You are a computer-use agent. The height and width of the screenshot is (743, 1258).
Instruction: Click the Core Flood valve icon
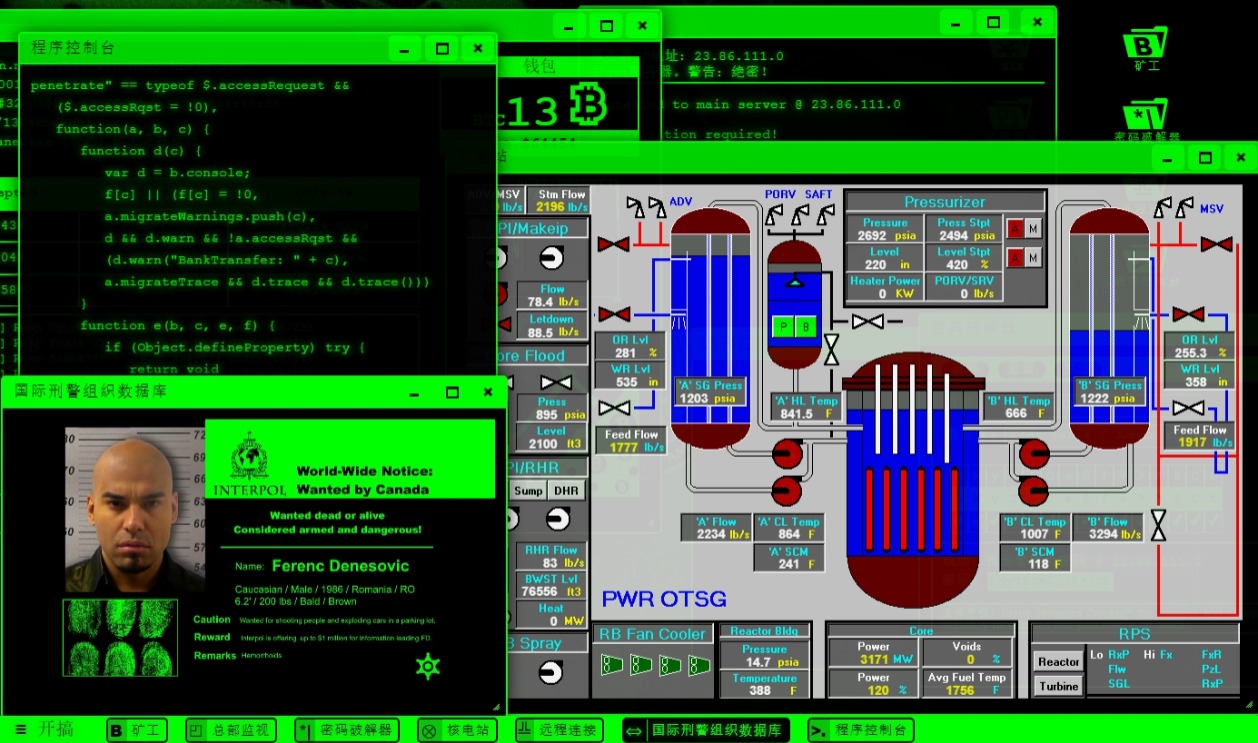(555, 382)
